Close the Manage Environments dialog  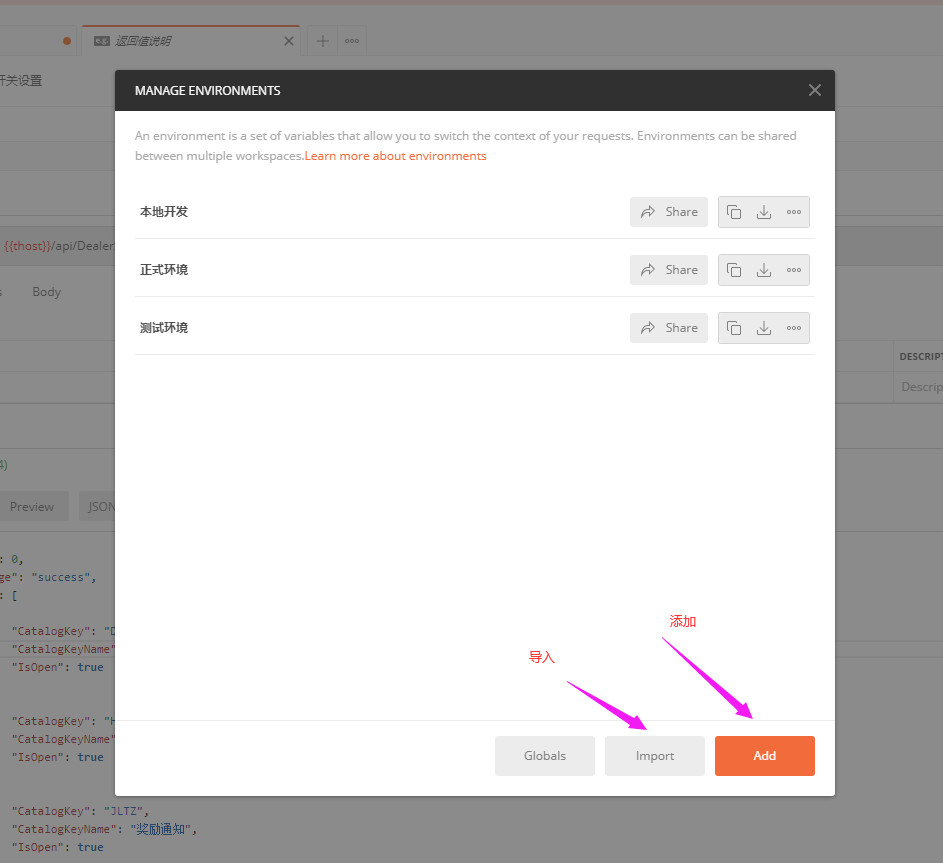[815, 90]
